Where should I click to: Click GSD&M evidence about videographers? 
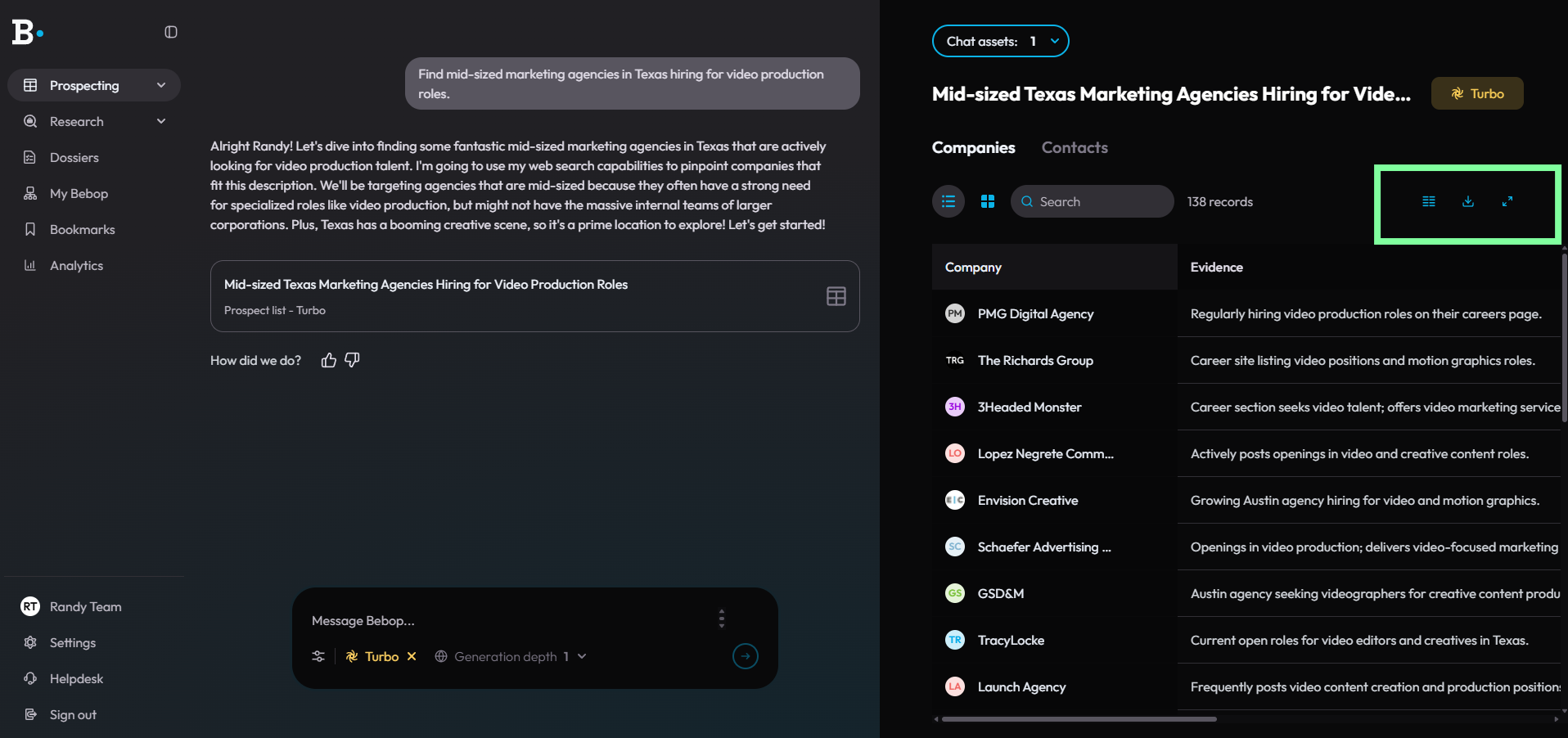click(1375, 593)
